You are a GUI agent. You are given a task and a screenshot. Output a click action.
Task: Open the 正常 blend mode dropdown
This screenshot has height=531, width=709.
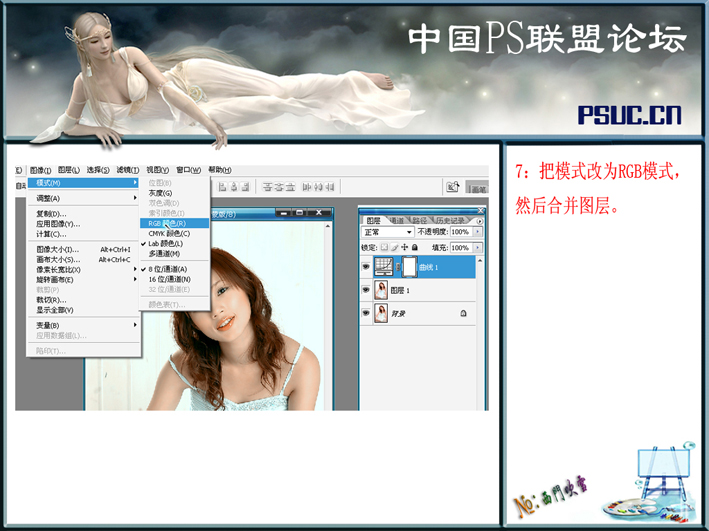coord(388,232)
